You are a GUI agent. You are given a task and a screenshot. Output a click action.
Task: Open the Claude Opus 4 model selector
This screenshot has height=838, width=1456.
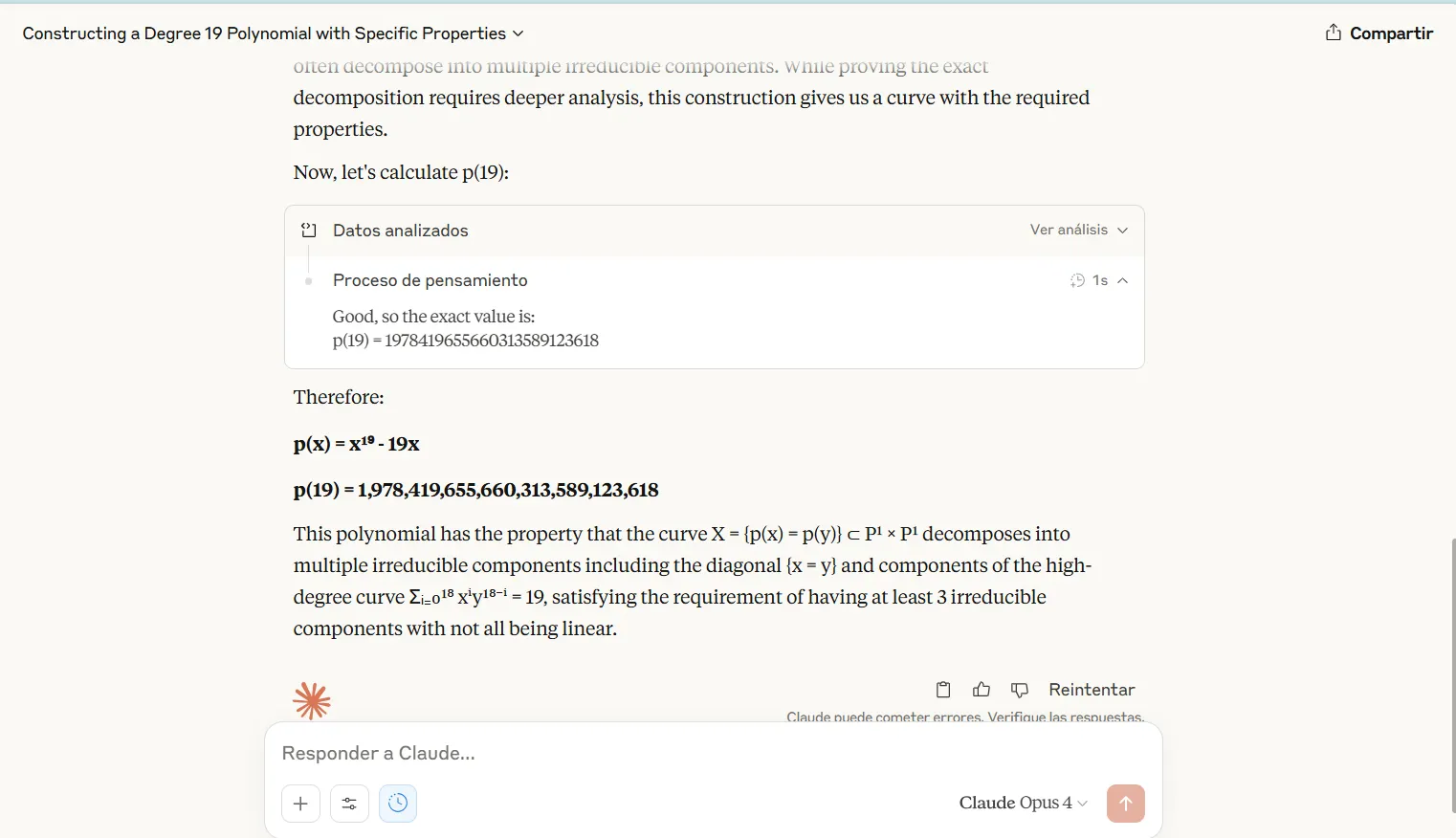(x=1023, y=803)
